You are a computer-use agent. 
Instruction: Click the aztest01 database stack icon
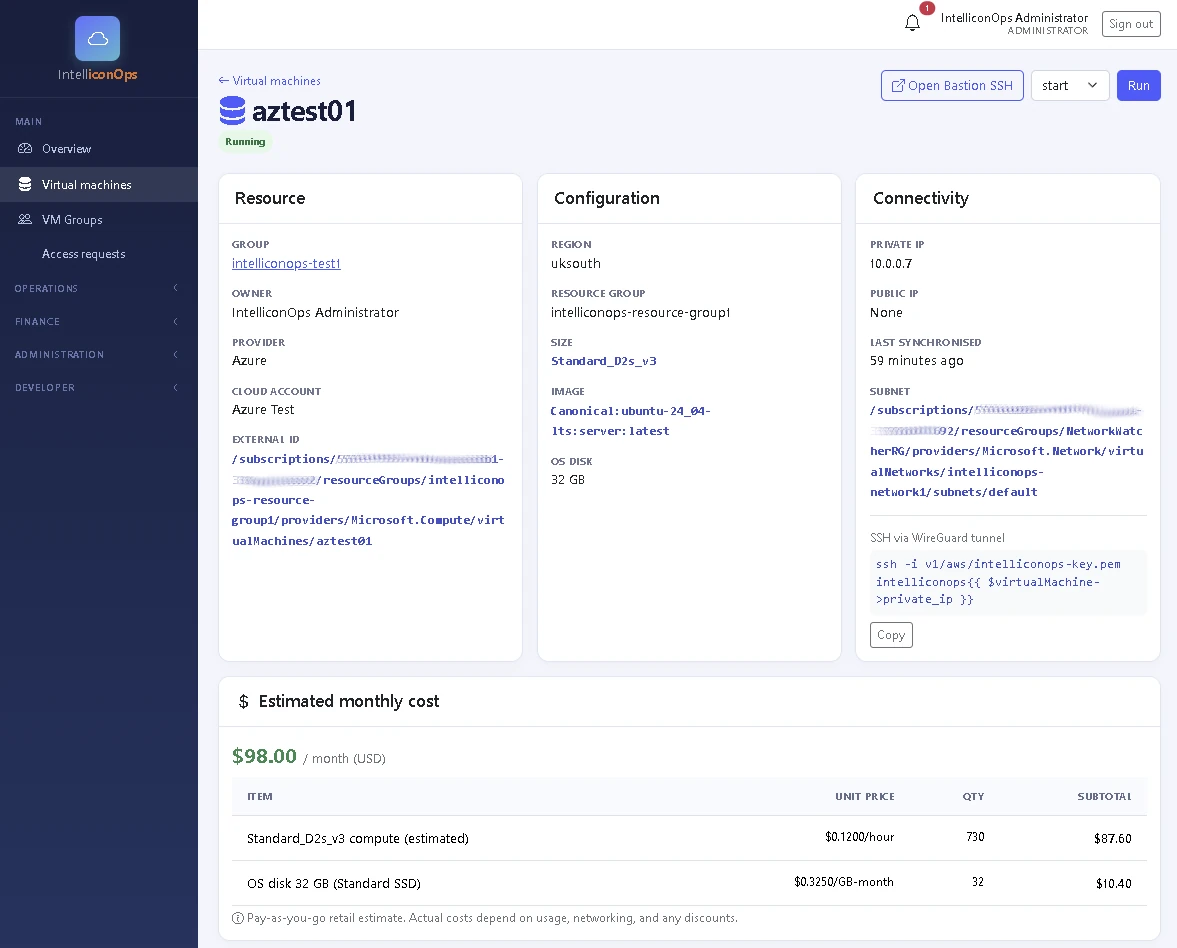point(232,110)
